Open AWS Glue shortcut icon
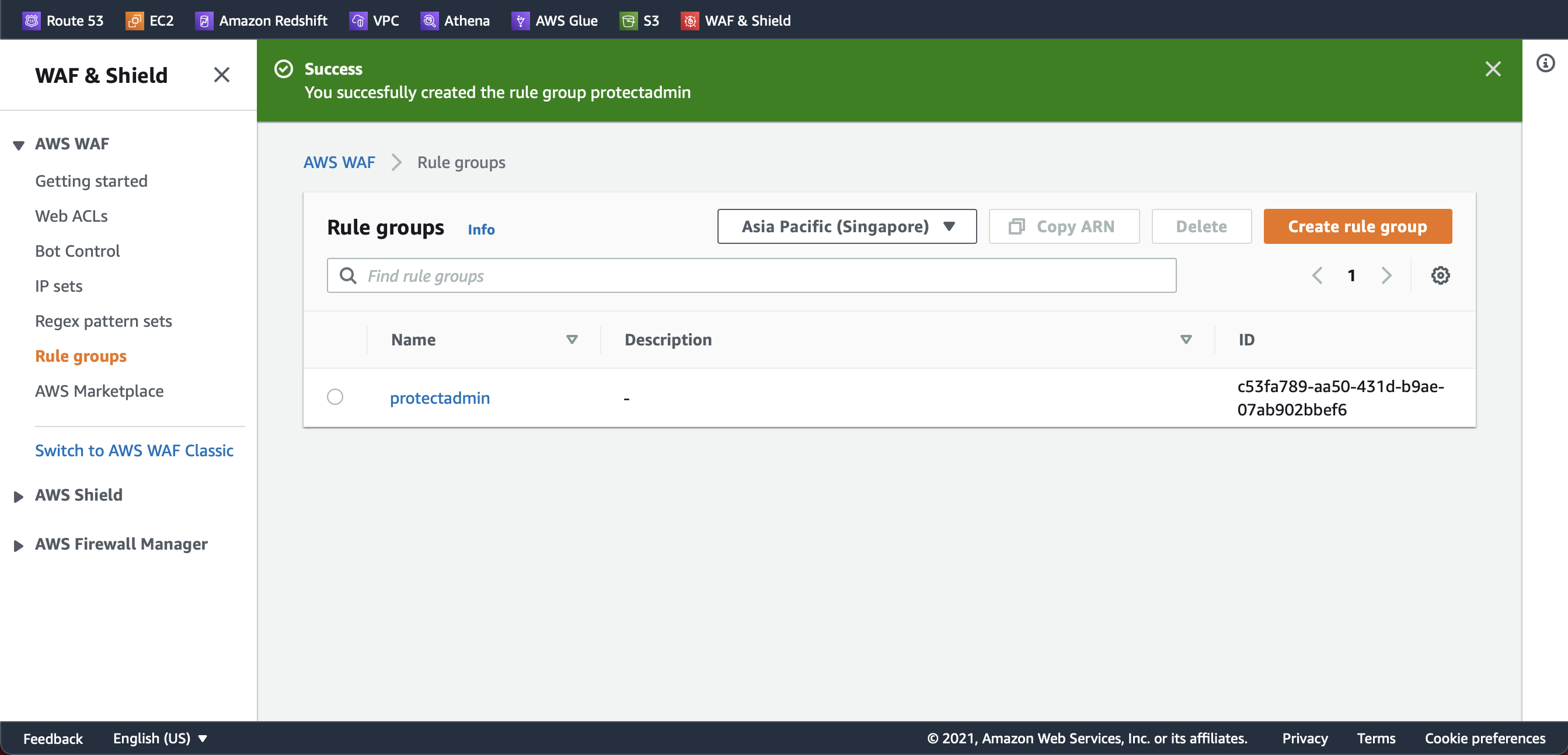This screenshot has height=755, width=1568. (x=520, y=20)
